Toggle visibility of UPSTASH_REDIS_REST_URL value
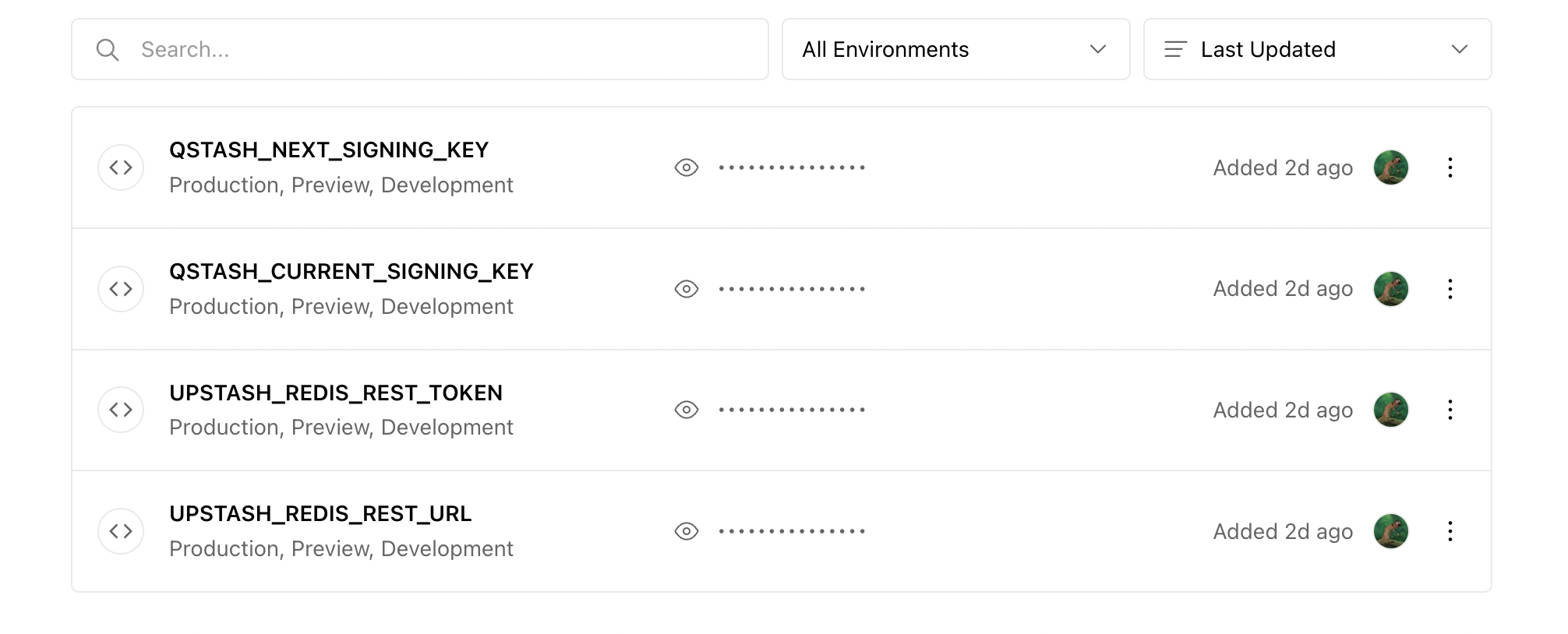The height and width of the screenshot is (634, 1568). (x=686, y=531)
